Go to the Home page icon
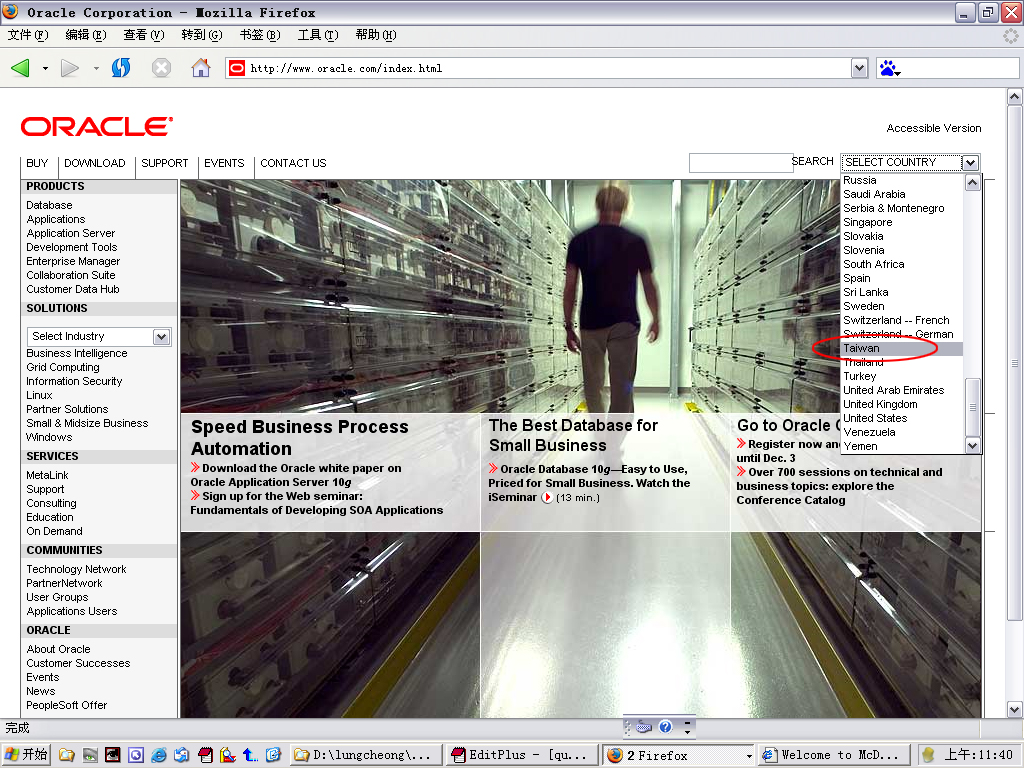The width and height of the screenshot is (1024, 768). click(x=201, y=68)
